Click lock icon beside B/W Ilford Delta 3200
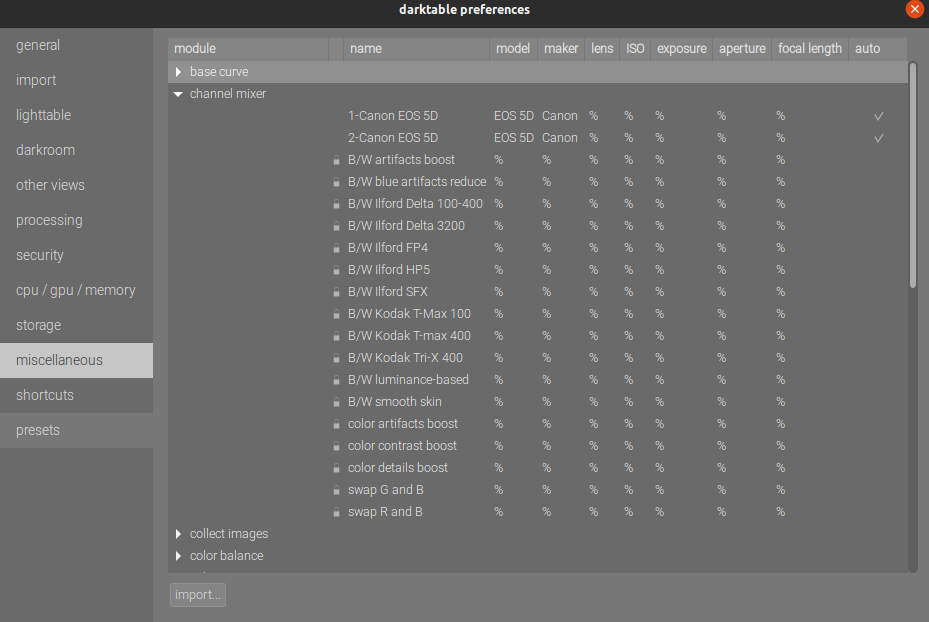This screenshot has height=622, width=929. pos(336,226)
